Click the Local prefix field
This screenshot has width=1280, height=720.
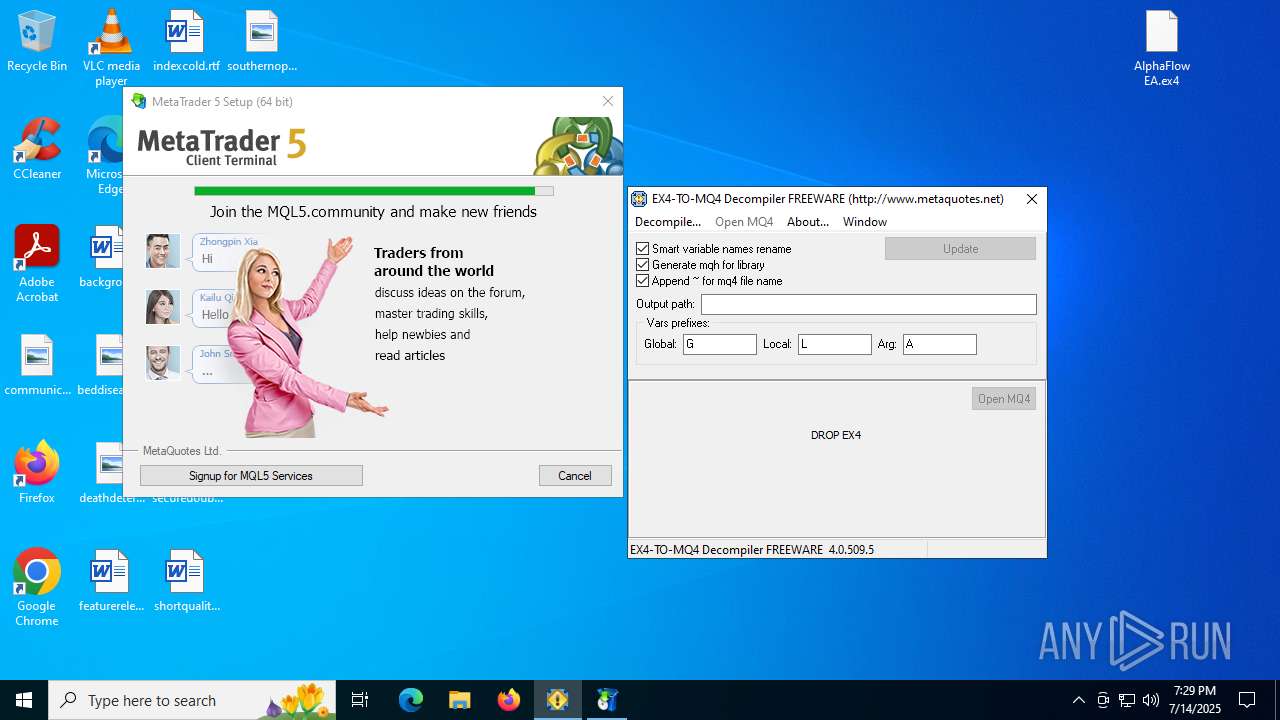[x=835, y=344]
